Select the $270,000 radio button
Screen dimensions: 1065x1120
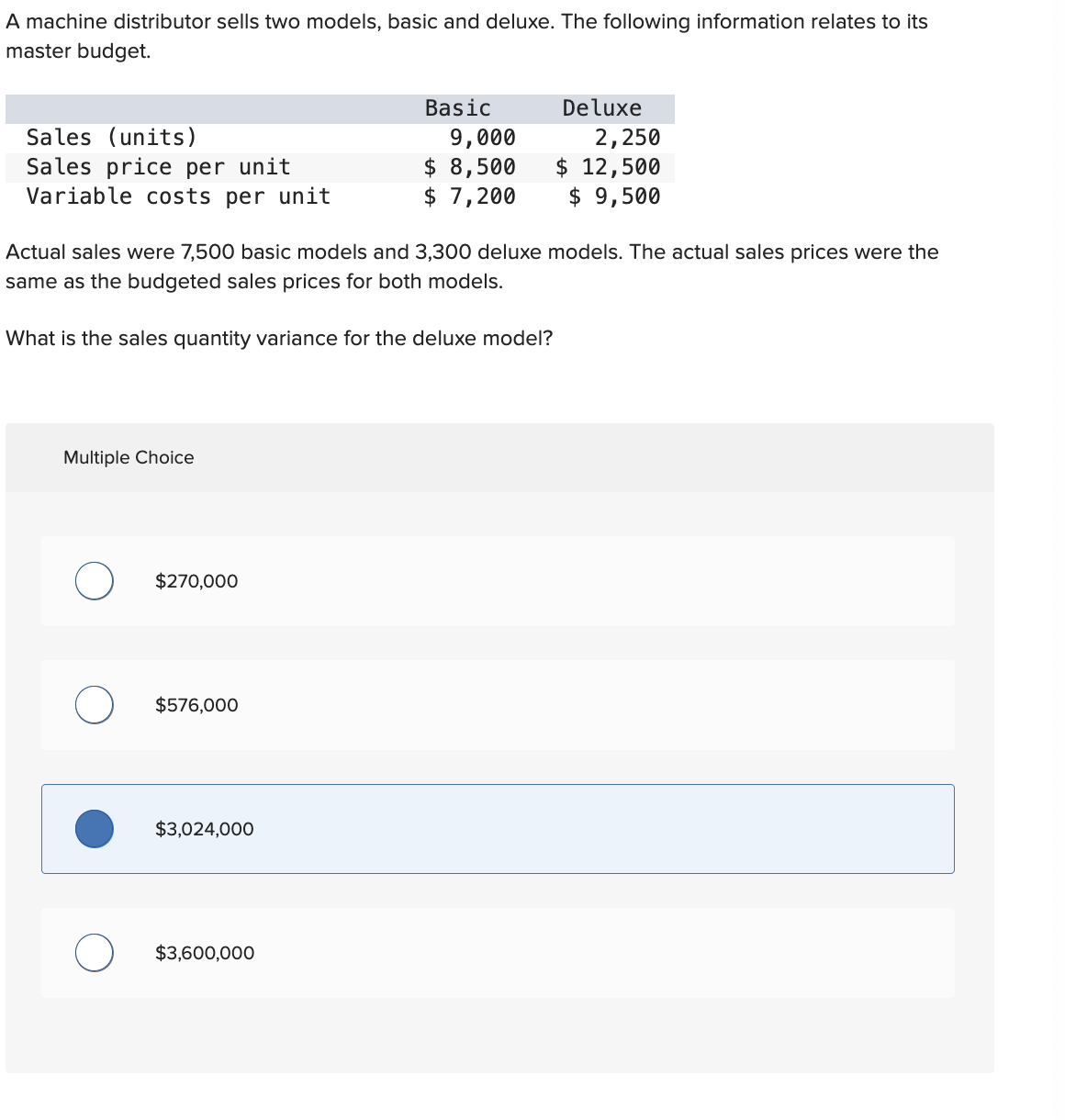point(95,581)
